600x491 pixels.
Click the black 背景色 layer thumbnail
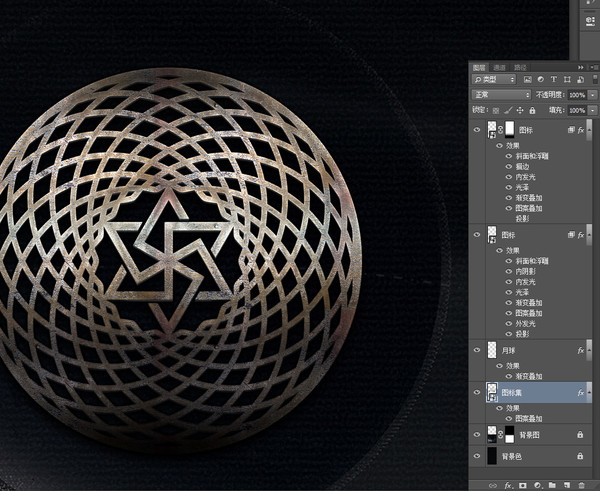click(492, 456)
